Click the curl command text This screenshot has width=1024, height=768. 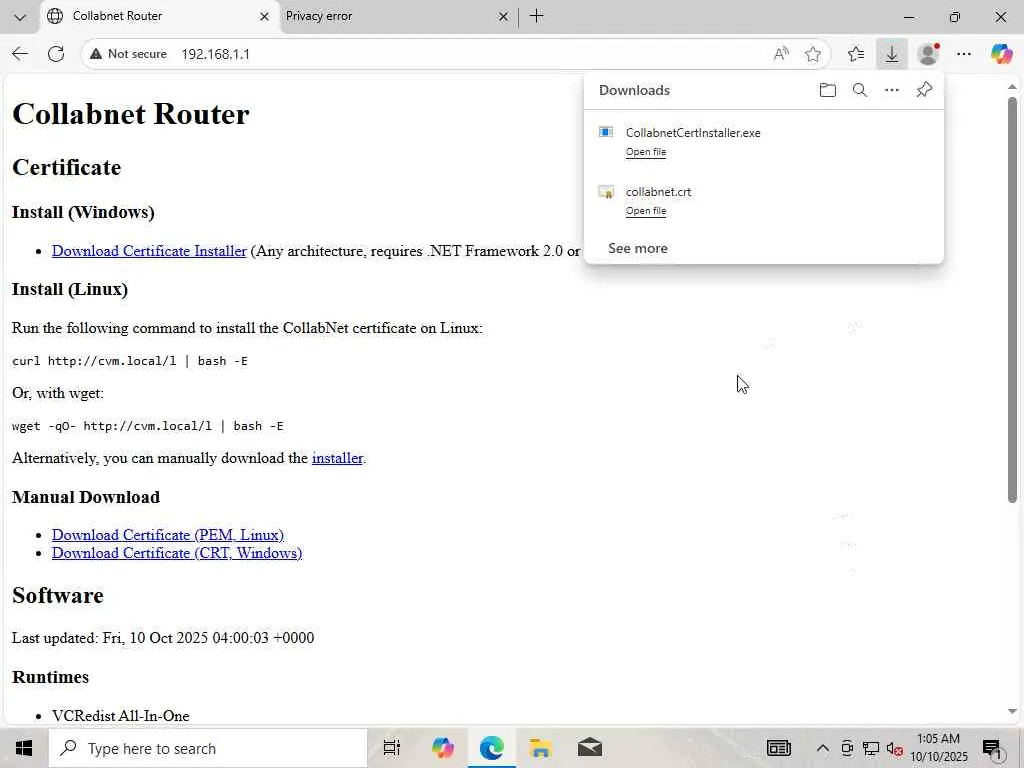tap(129, 360)
